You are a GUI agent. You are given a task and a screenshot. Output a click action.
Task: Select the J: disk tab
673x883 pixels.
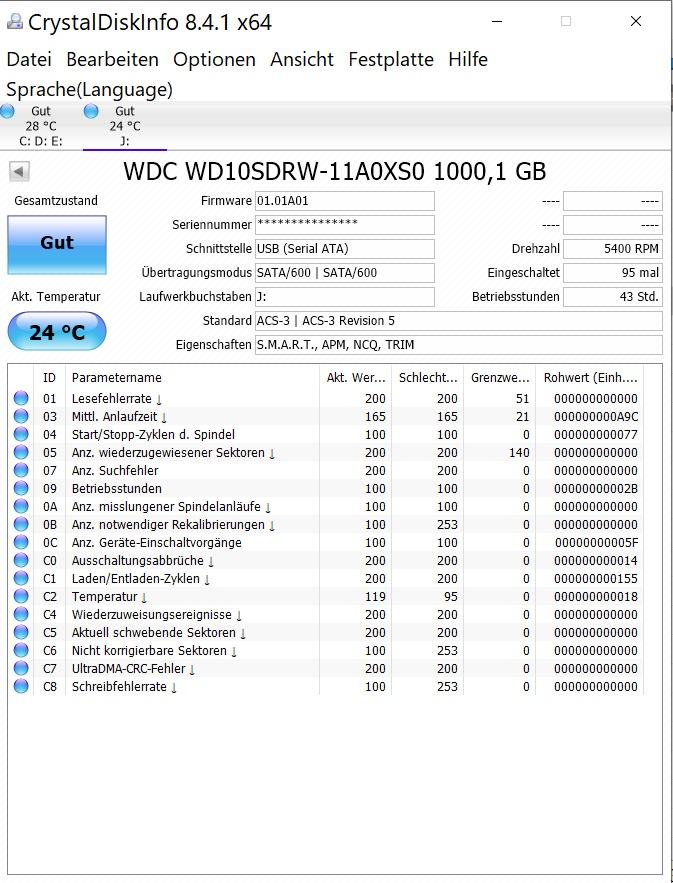point(125,126)
